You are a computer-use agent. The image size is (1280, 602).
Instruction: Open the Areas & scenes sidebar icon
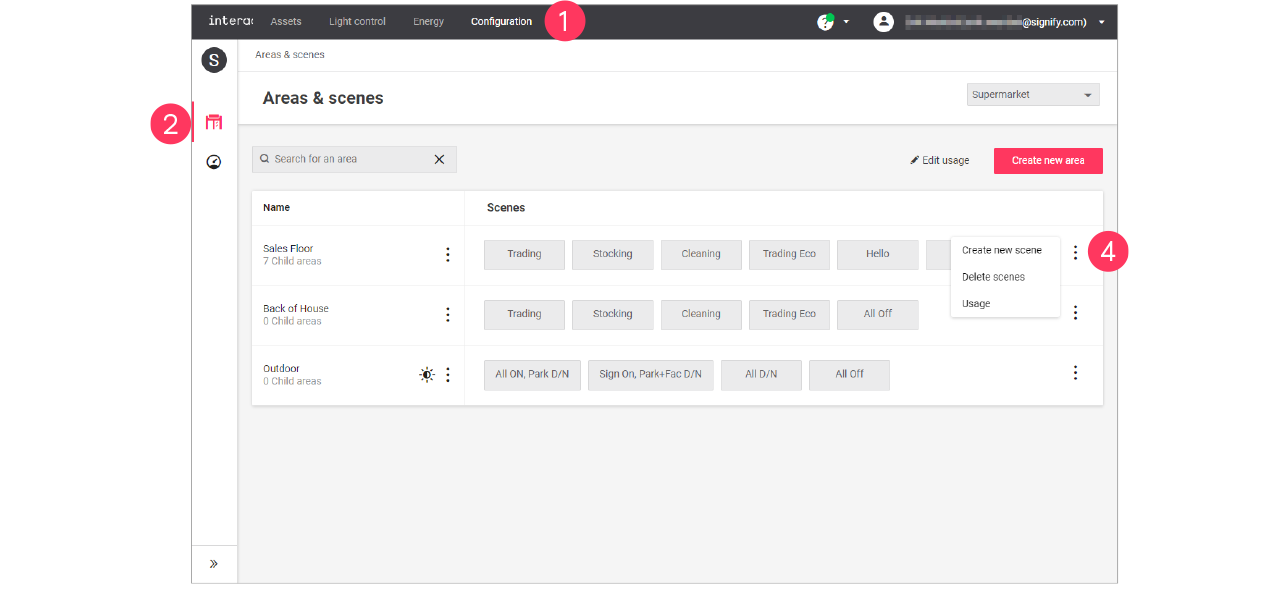[213, 122]
